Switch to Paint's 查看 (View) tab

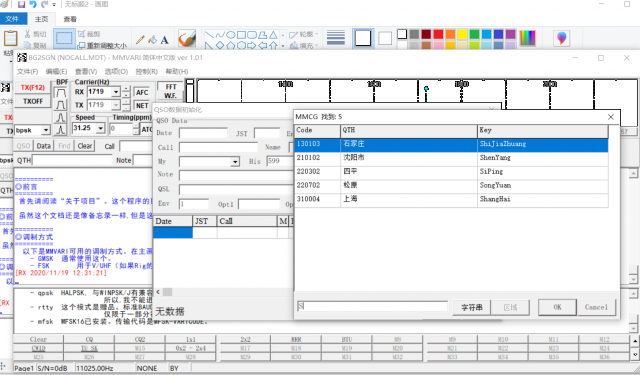click(70, 19)
